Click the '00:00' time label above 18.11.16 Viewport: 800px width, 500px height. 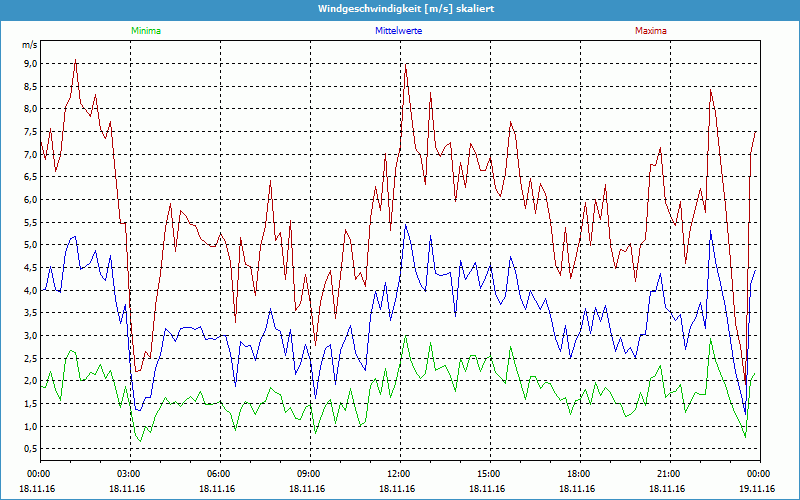(38, 474)
